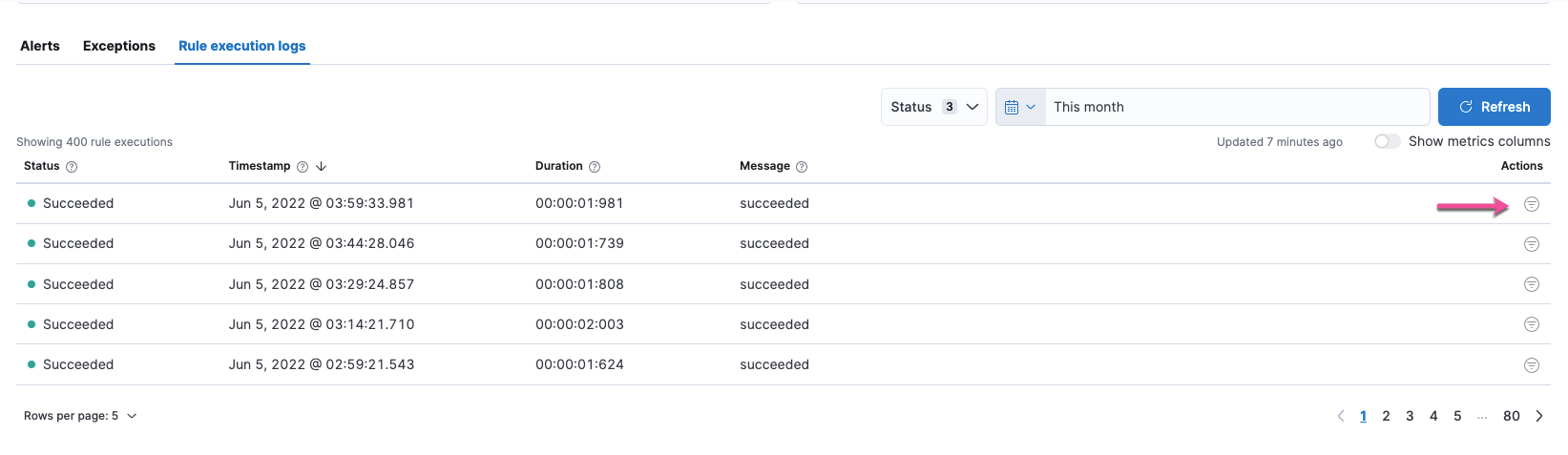This screenshot has height=455, width=1568.
Task: Click the Message column info icon
Action: coord(802,167)
